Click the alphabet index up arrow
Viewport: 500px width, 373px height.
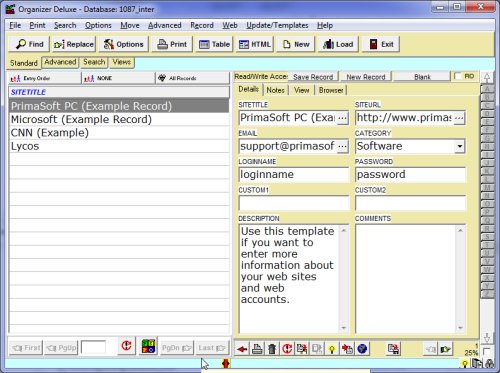click(487, 78)
